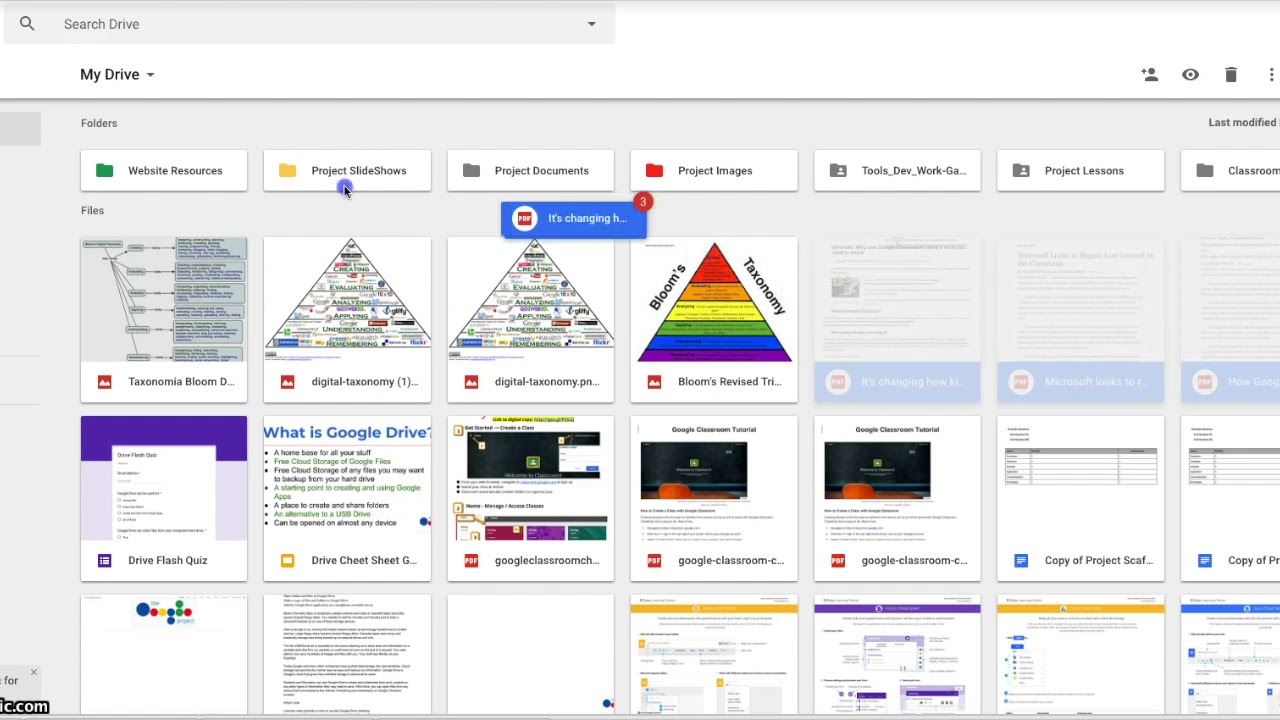Close the left sidebar notice with X

pyautogui.click(x=33, y=672)
